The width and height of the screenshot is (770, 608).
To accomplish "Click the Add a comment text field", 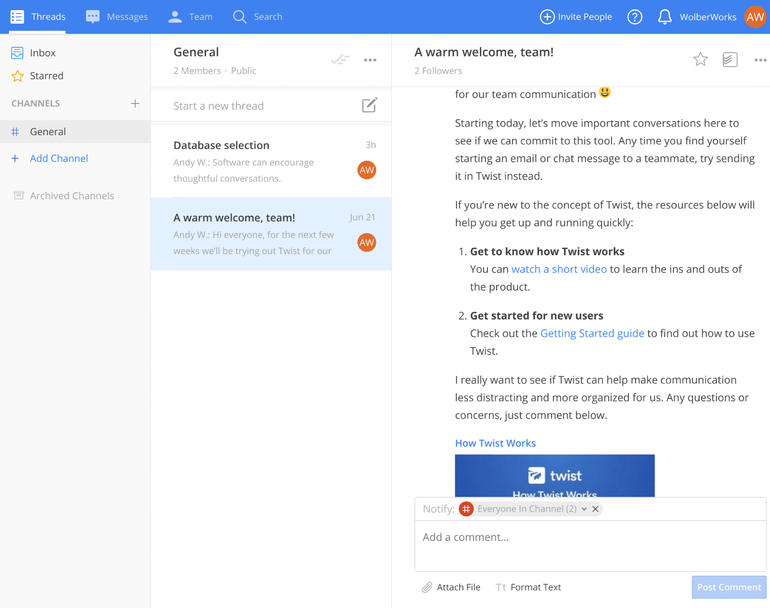I will pyautogui.click(x=590, y=545).
